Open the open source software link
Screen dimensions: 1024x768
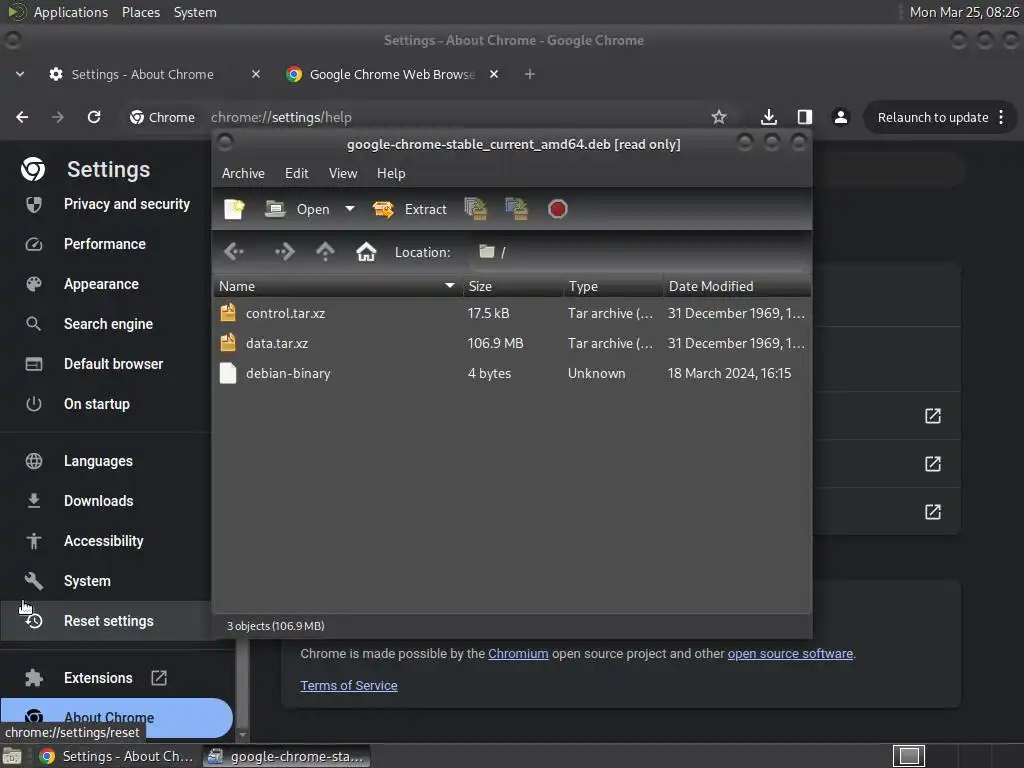pyautogui.click(x=790, y=654)
